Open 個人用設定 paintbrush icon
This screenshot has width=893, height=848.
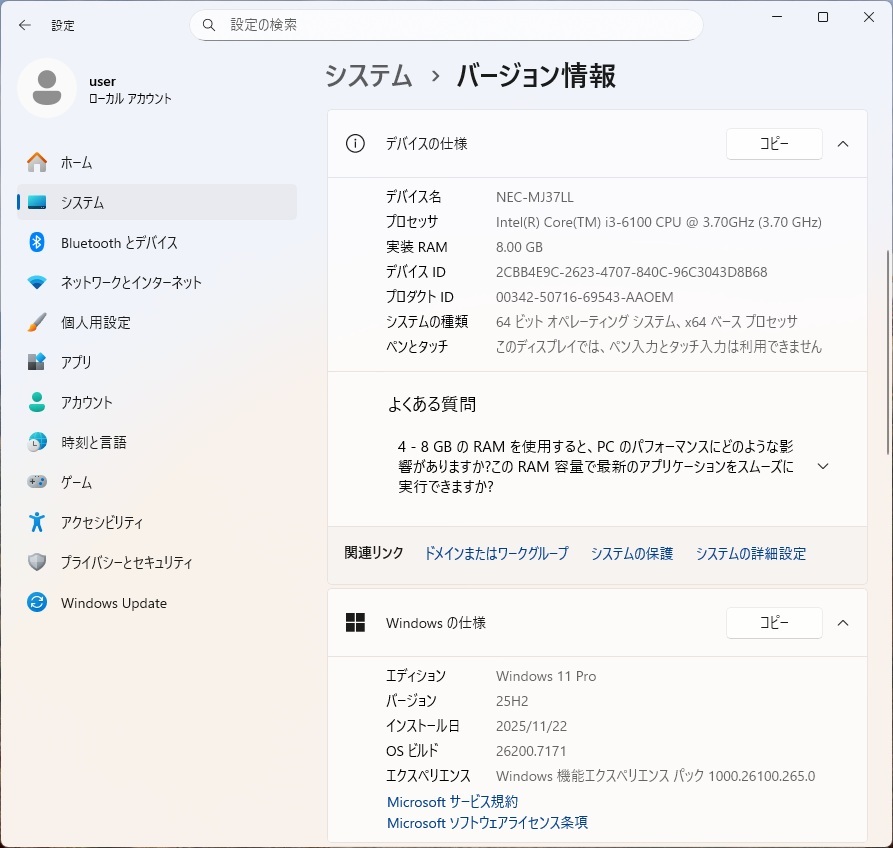tap(37, 322)
